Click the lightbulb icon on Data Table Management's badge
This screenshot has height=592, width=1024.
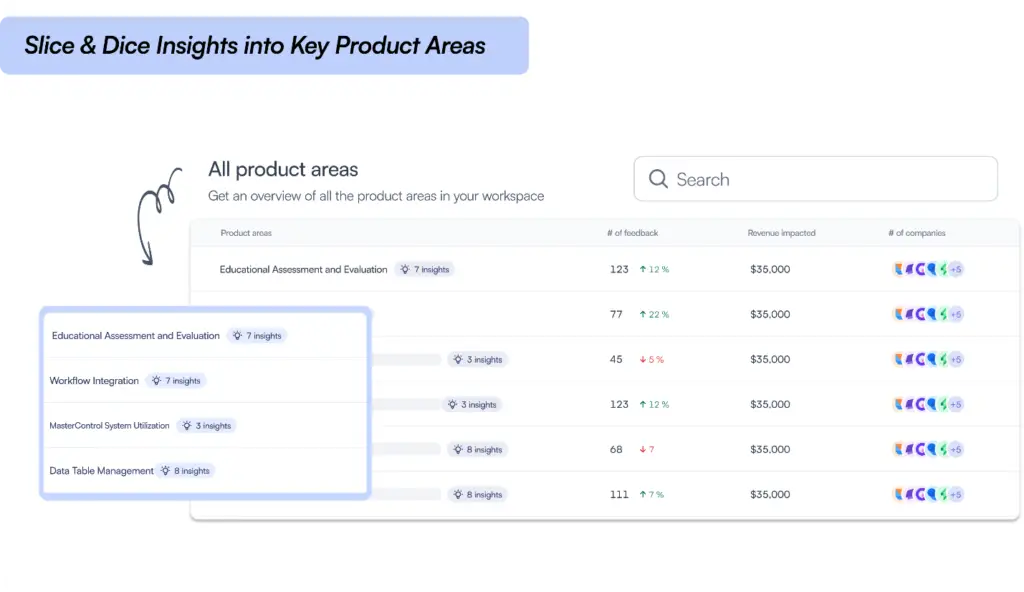point(165,471)
